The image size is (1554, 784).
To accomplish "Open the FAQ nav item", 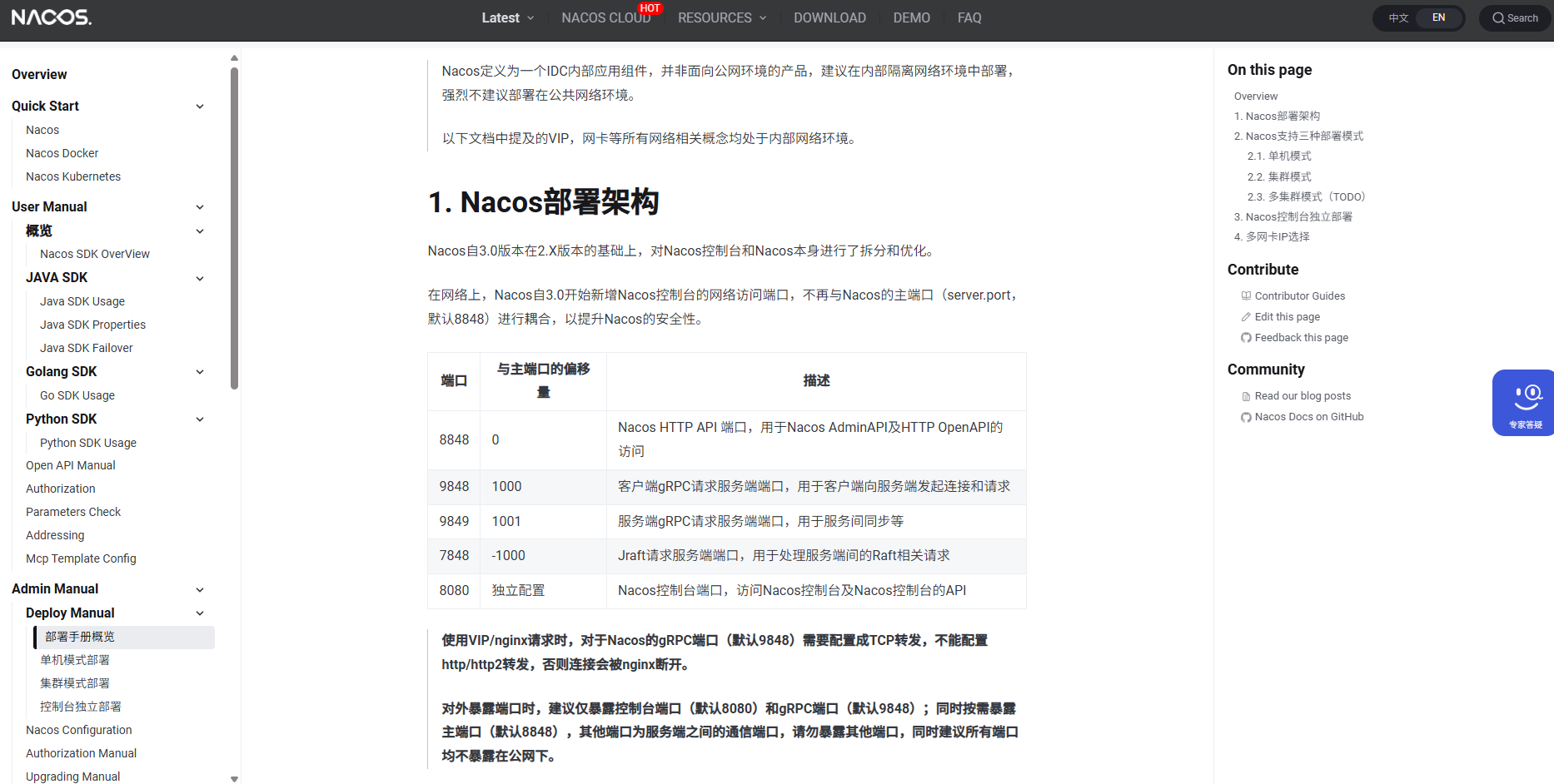I will [969, 17].
